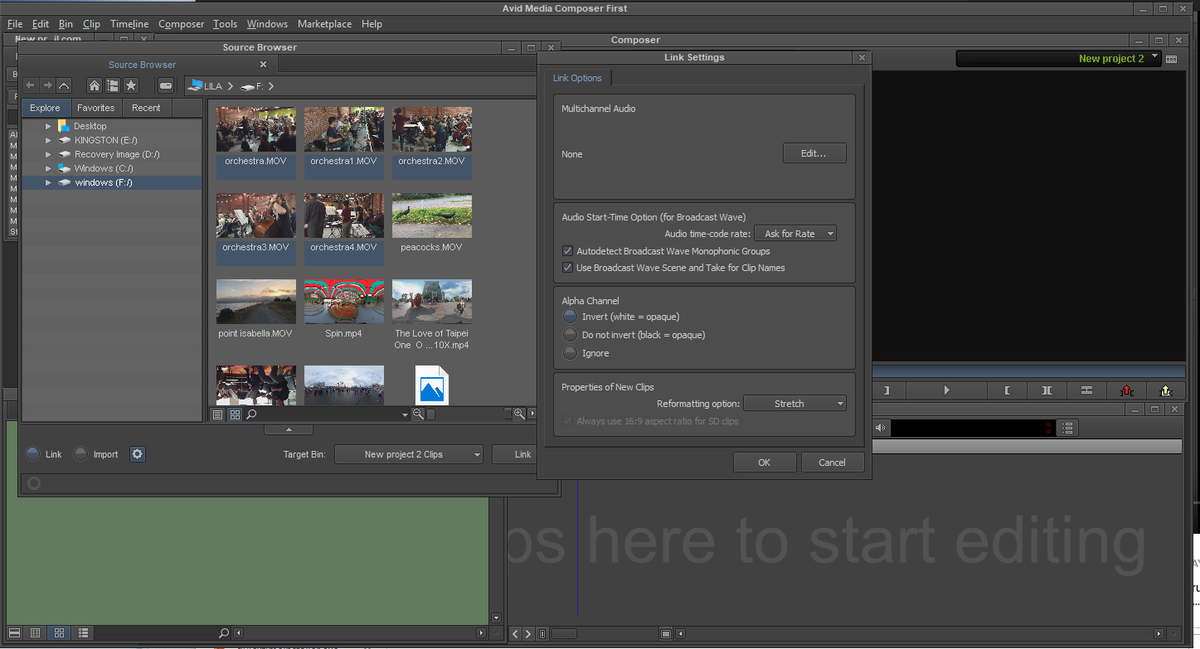Disable Autodetect Broadcast Wave Monophonic Groups
1200x649 pixels.
(568, 251)
